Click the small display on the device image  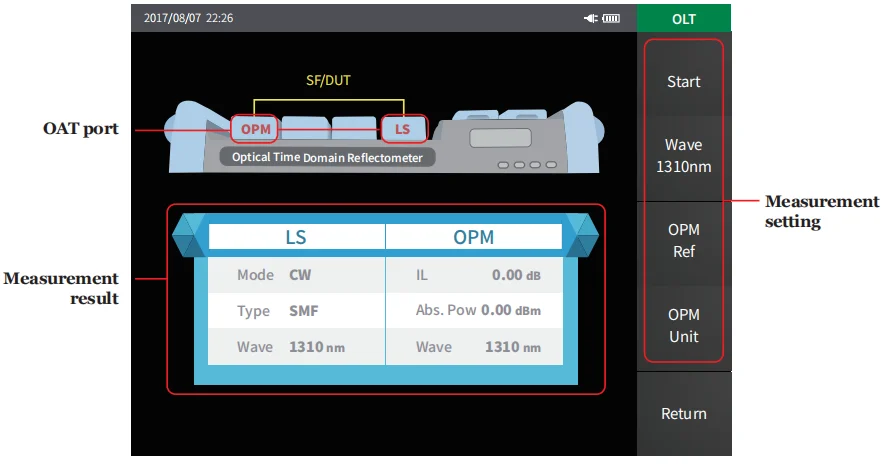(501, 138)
